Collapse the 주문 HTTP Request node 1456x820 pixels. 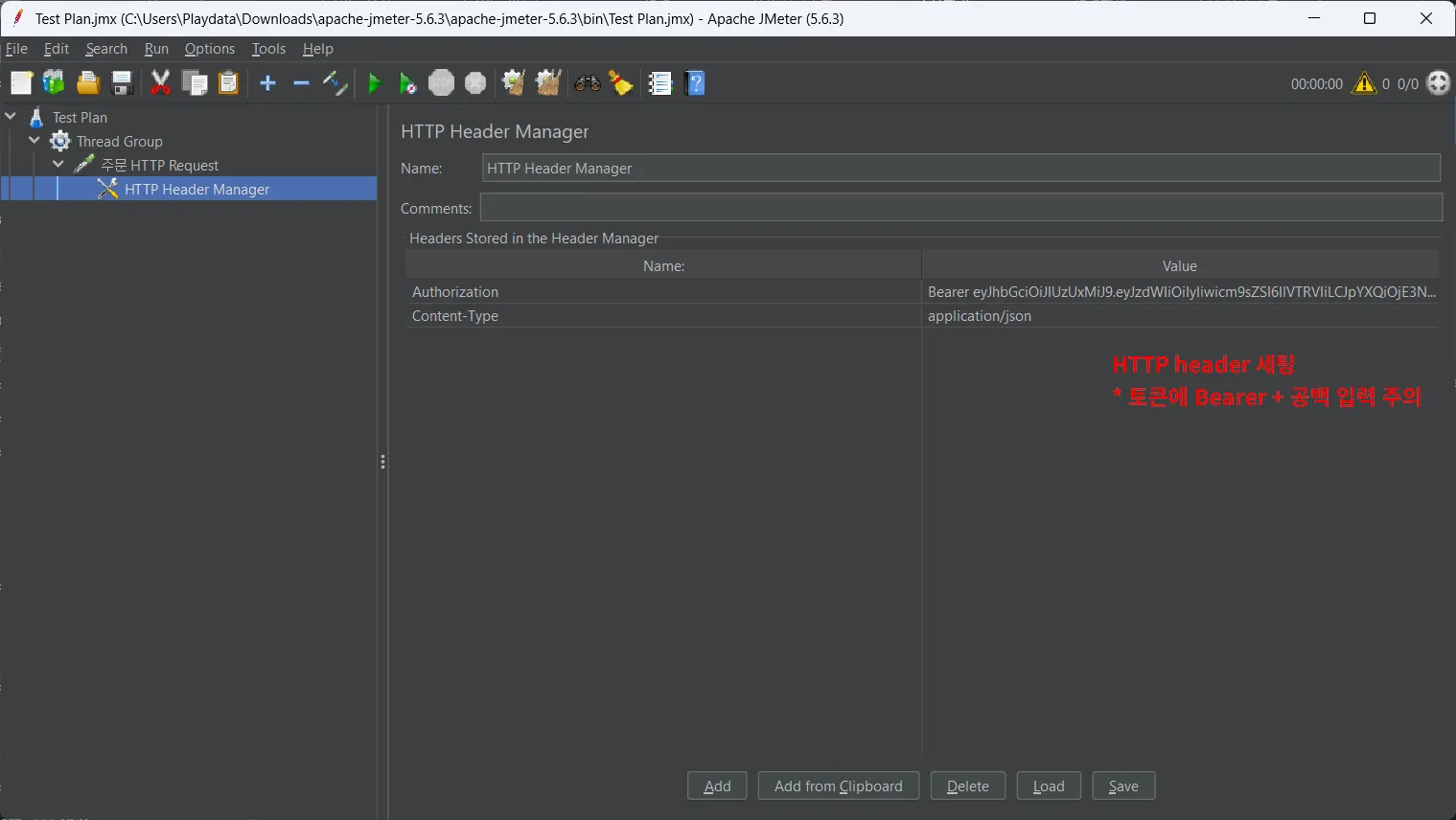coord(58,164)
